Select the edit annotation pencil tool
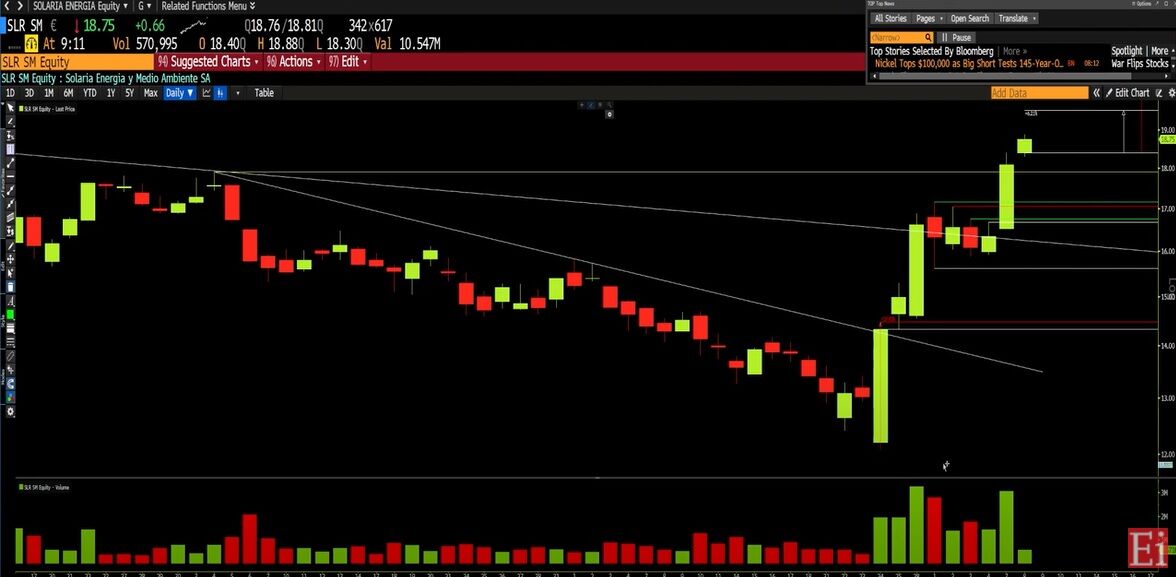 tap(10, 246)
